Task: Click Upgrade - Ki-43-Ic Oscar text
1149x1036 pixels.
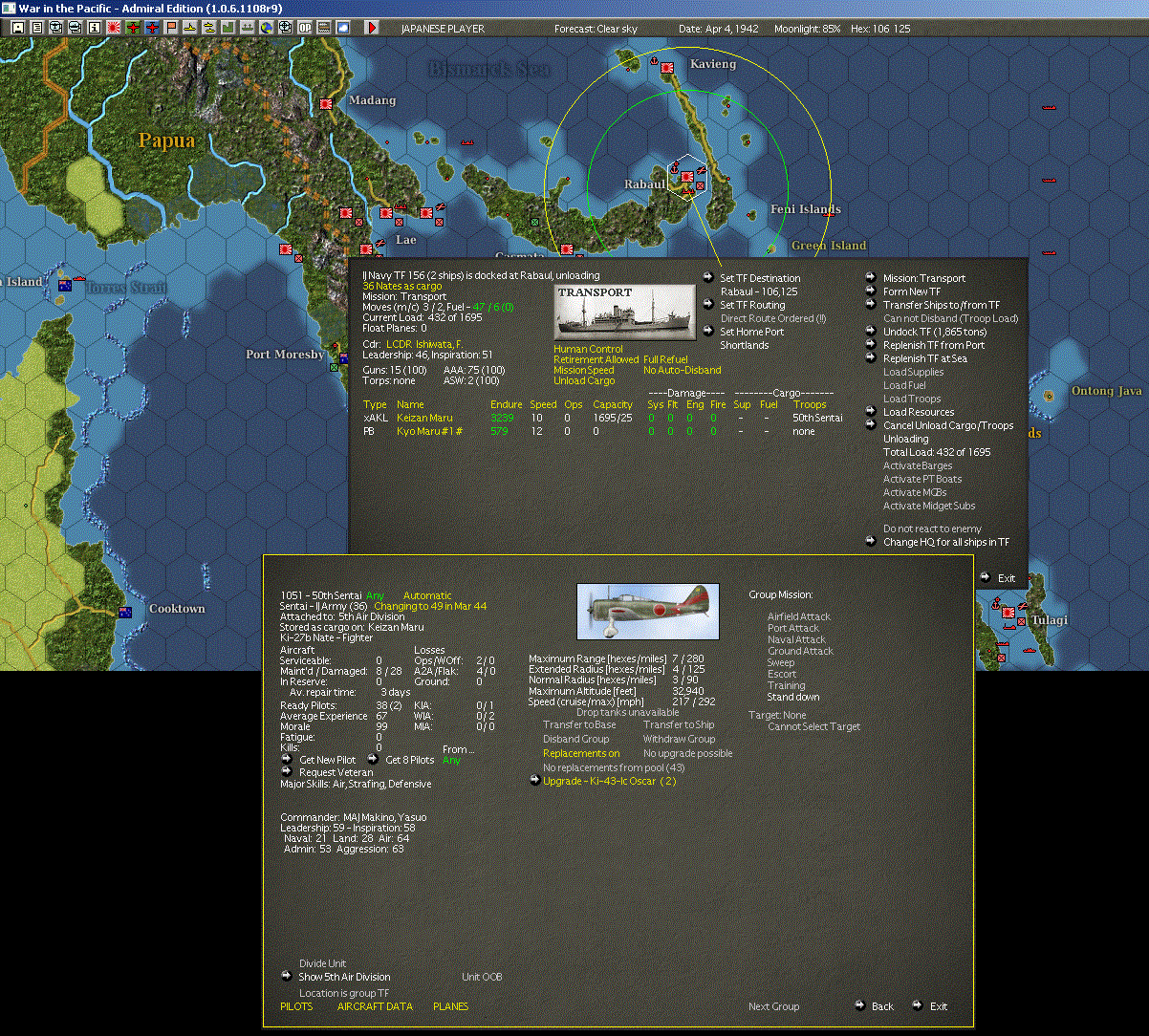Action: click(609, 781)
